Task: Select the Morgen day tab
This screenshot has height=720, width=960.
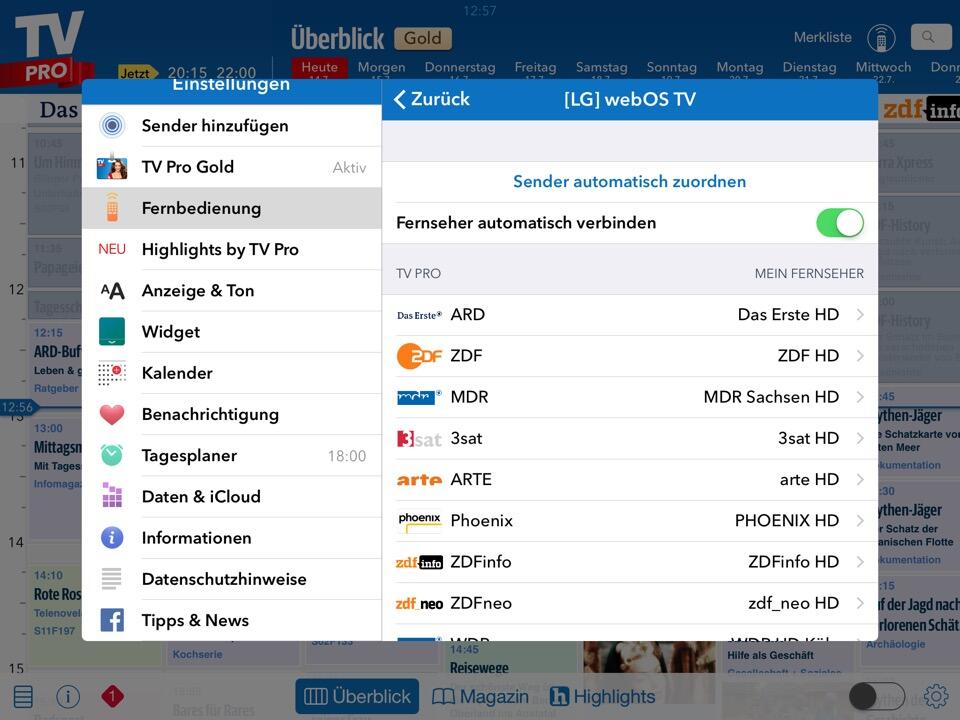Action: click(x=381, y=67)
